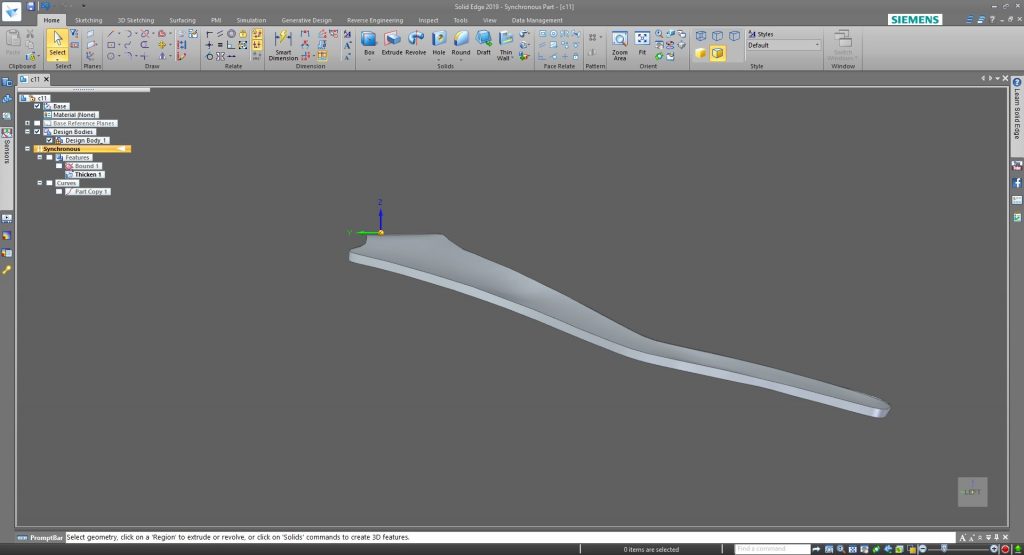Pick the Circle draw tool
This screenshot has width=1024, height=555.
tap(111, 56)
